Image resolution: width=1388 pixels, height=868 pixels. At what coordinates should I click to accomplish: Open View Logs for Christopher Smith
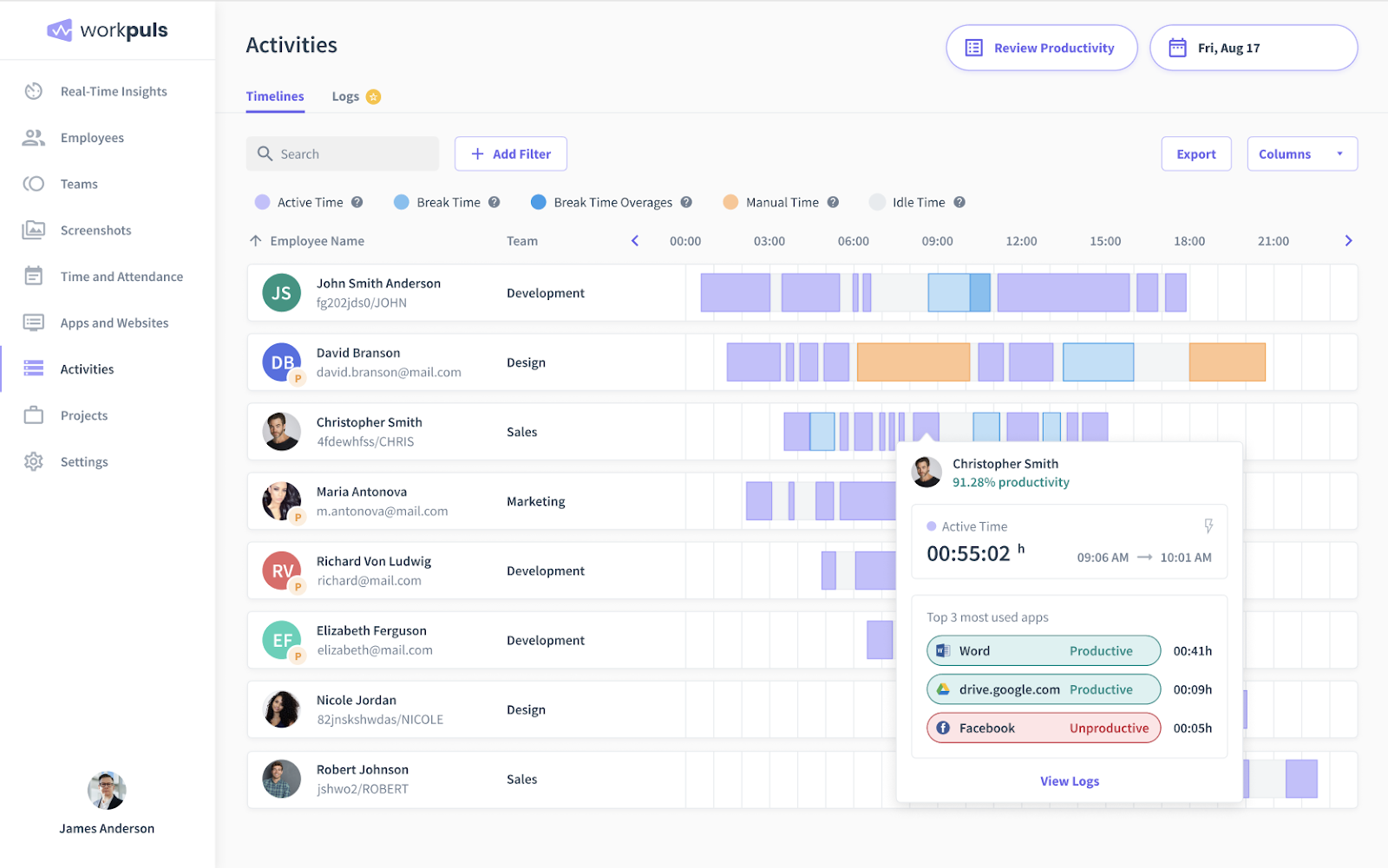tap(1069, 780)
